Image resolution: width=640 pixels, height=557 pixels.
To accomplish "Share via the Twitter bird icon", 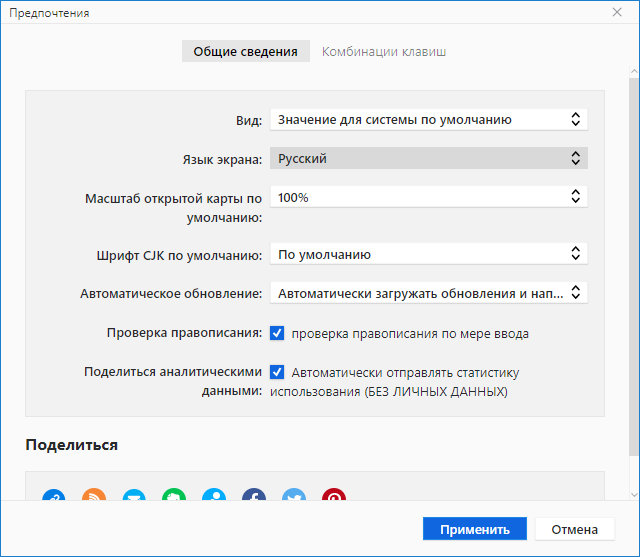I will pyautogui.click(x=294, y=497).
